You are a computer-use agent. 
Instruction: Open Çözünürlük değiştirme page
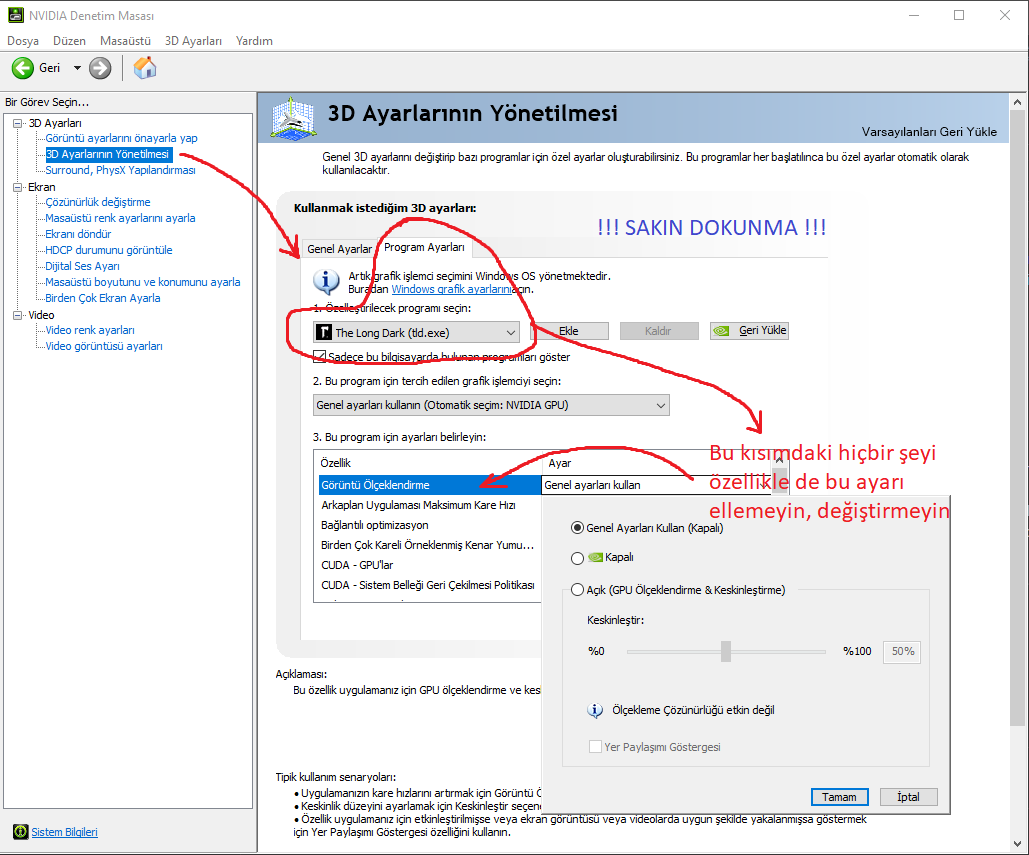coord(98,202)
